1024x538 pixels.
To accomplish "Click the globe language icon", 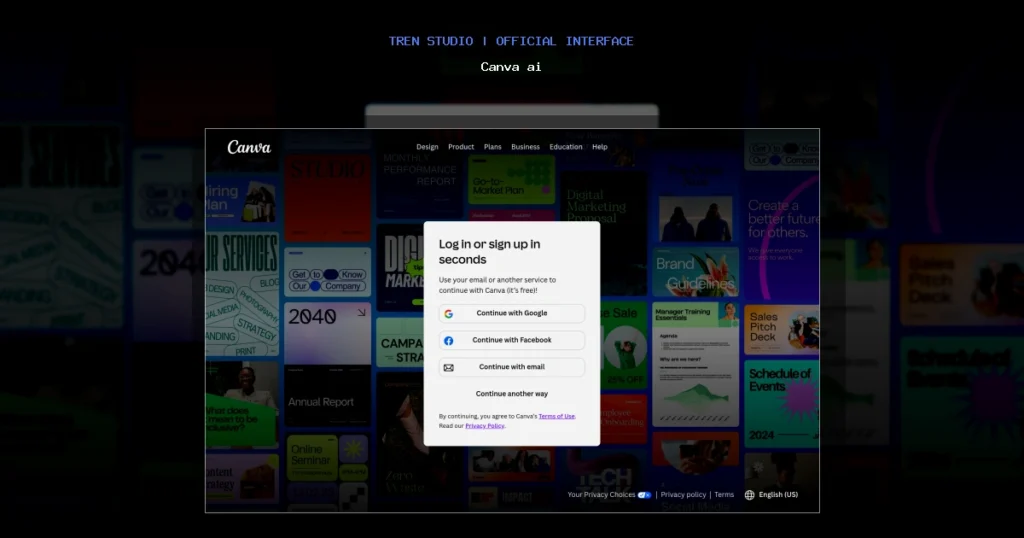I will click(750, 495).
